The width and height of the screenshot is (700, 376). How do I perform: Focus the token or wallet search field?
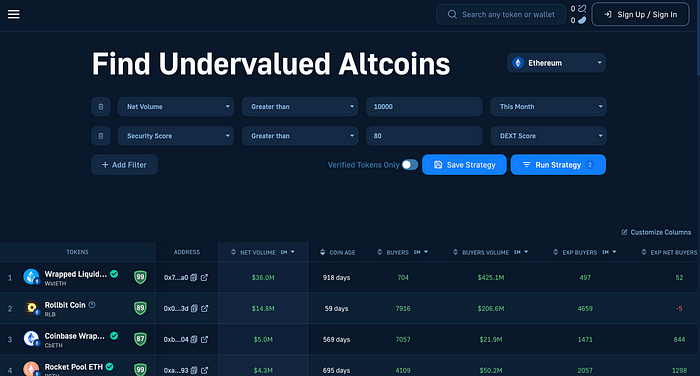tap(501, 14)
